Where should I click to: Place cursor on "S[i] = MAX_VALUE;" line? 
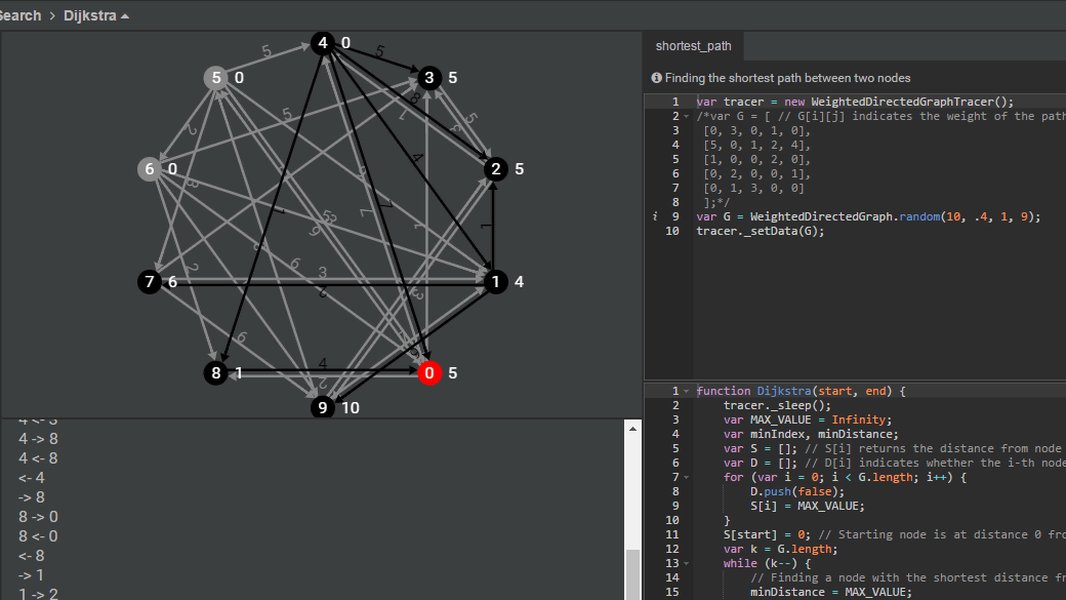pos(808,506)
